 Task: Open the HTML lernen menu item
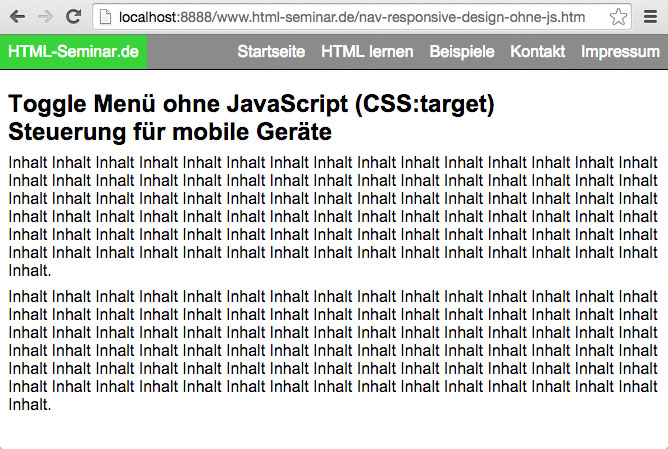pos(367,52)
